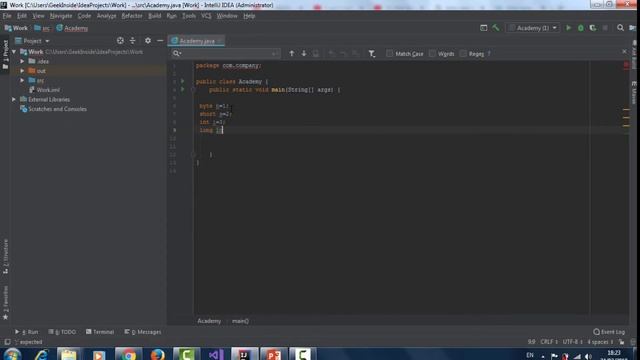Open Search Everywhere magnifier icon
This screenshot has height=360, width=640.
(x=620, y=28)
